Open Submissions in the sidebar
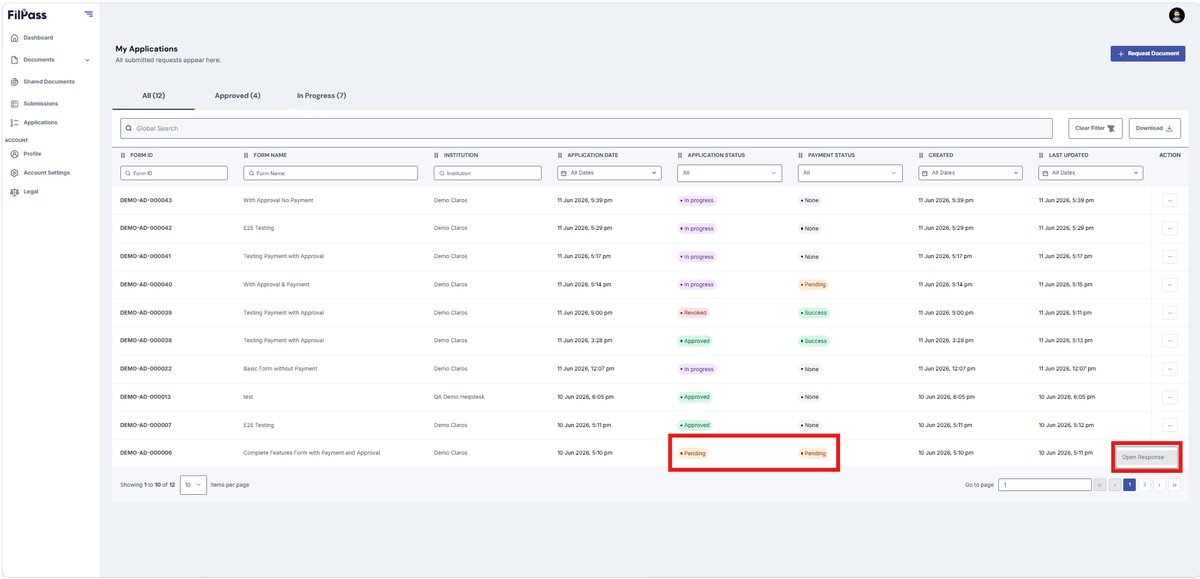The height and width of the screenshot is (579, 1200). (41, 104)
